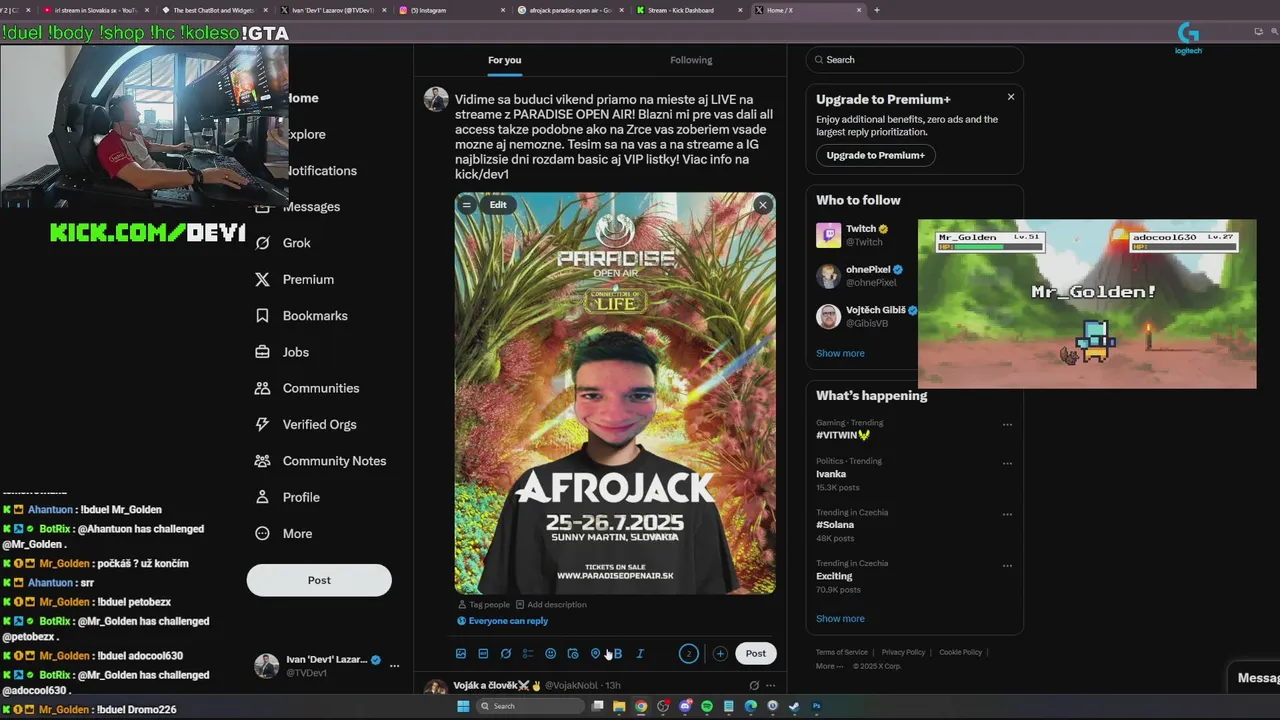Image resolution: width=1280 pixels, height=720 pixels.
Task: Switch to the Following tab
Action: point(691,60)
